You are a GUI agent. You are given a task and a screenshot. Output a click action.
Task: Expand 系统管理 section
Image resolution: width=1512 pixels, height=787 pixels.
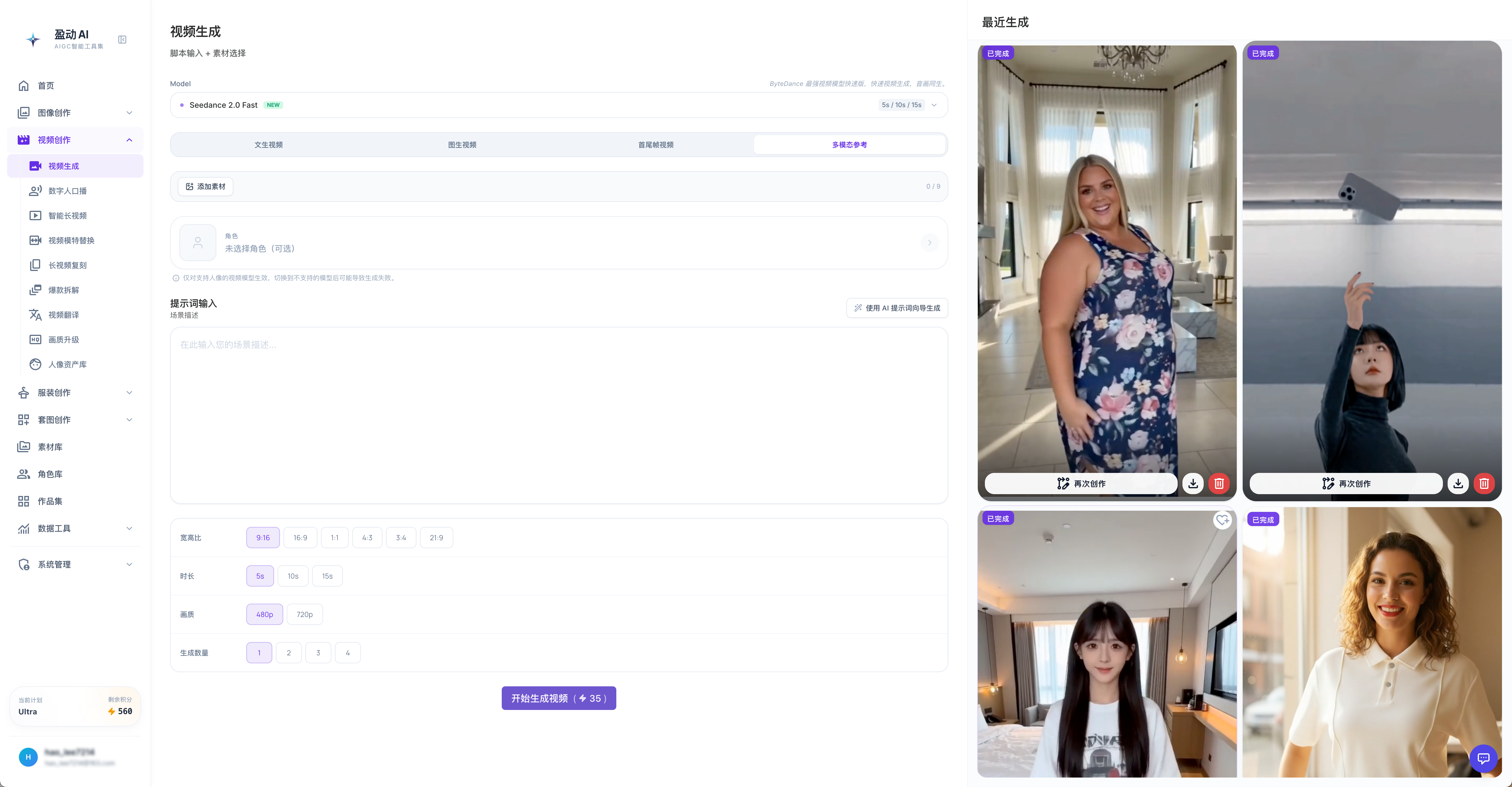coord(75,564)
